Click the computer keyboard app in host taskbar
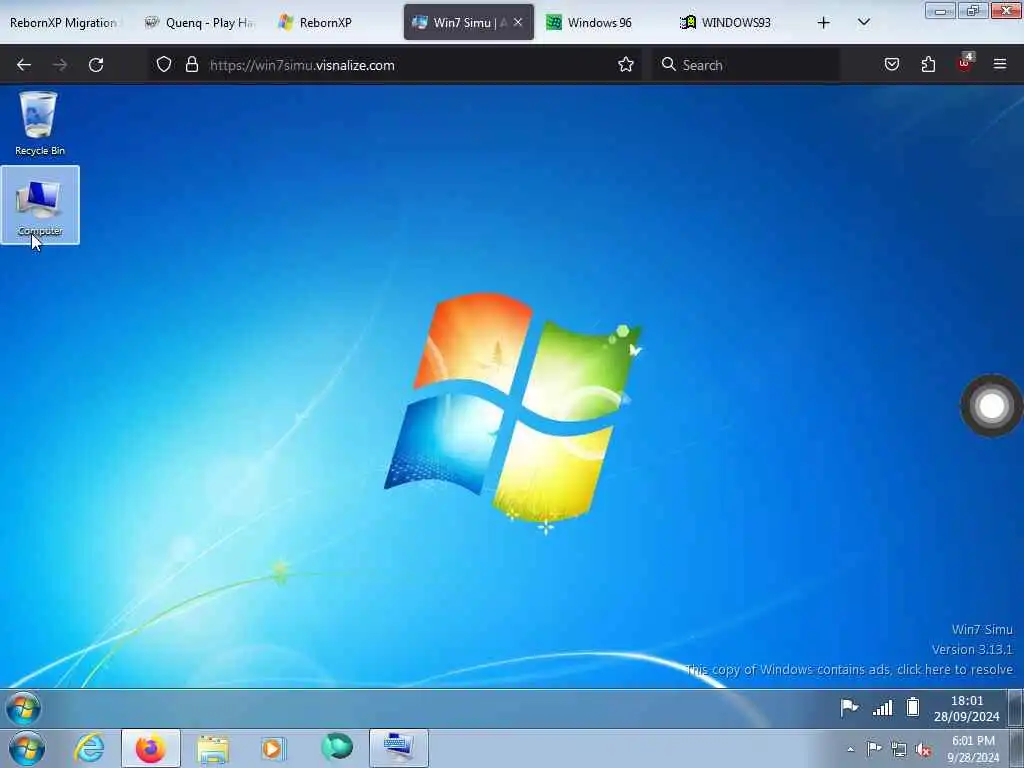 398,748
